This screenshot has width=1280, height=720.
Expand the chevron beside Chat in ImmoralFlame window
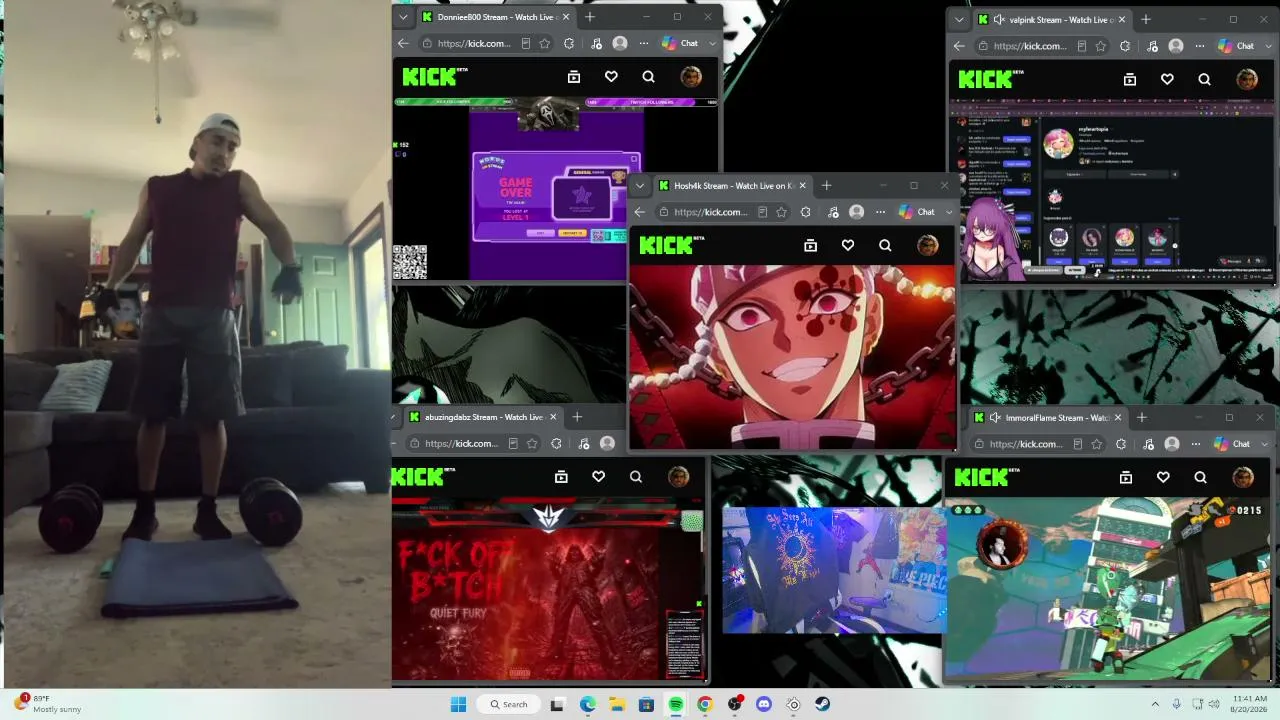point(1265,444)
